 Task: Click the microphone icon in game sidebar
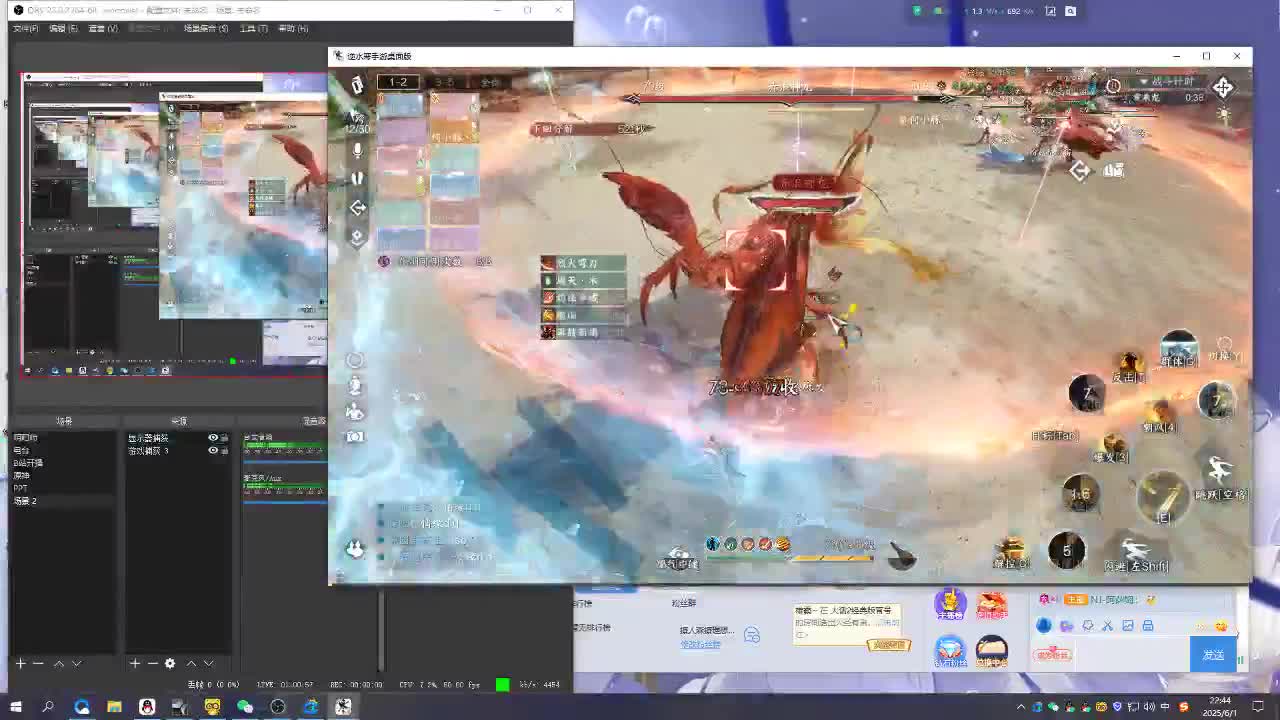click(357, 150)
